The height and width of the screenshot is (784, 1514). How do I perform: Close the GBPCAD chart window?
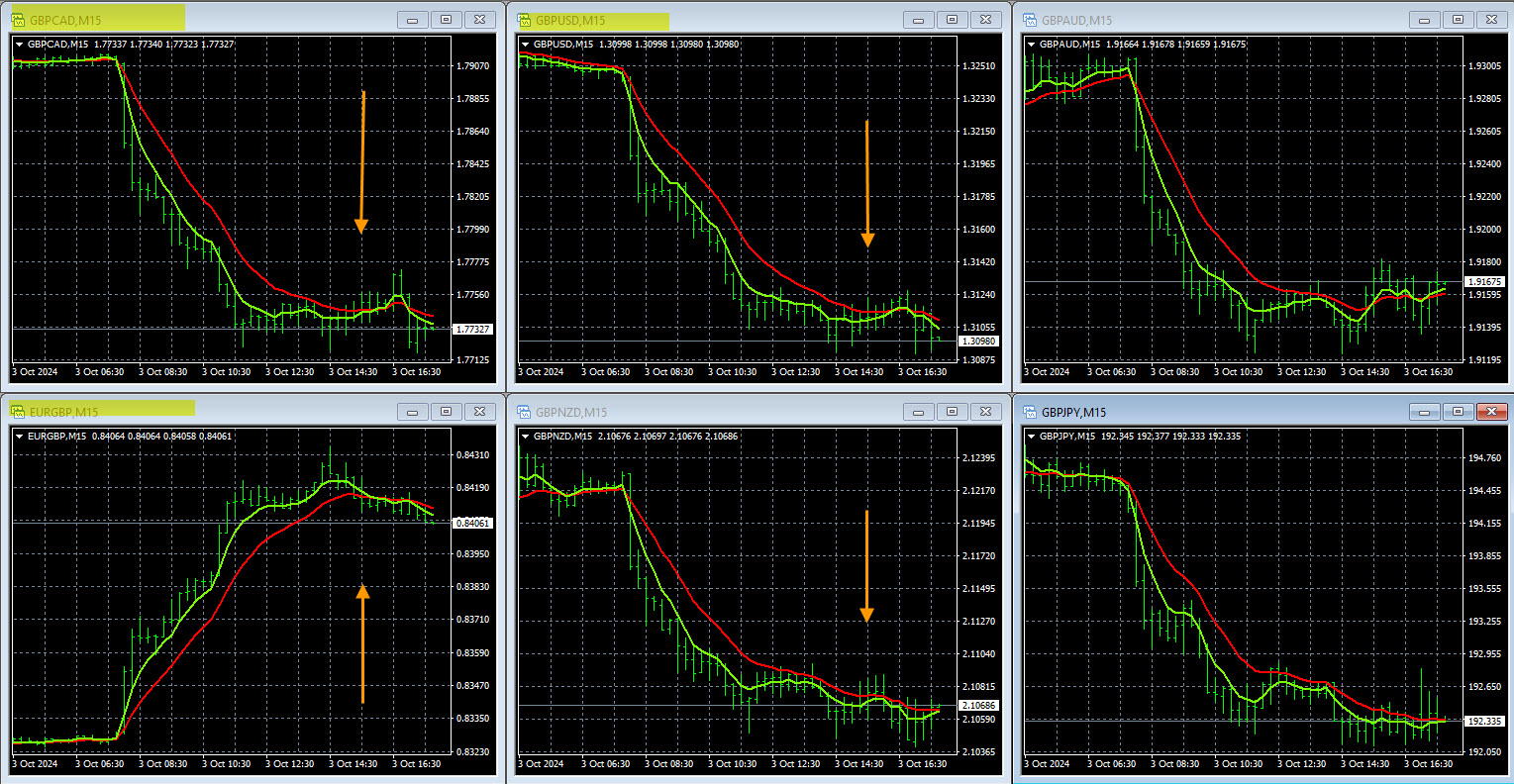pyautogui.click(x=480, y=20)
